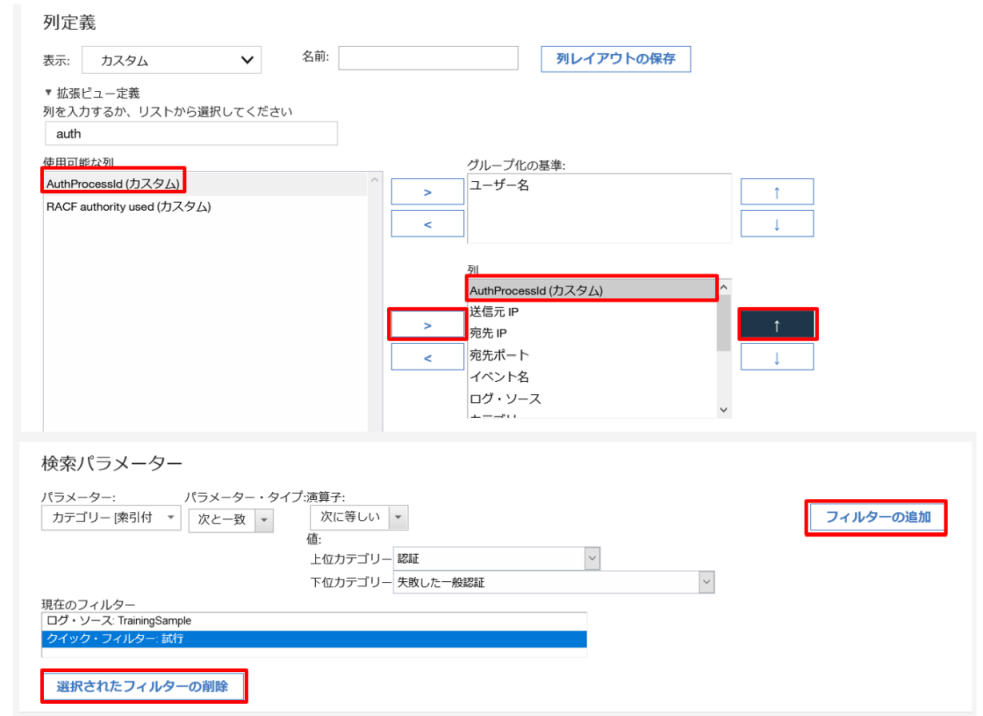983x716 pixels.
Task: Click 列レイアウトの保存 button
Action: pos(616,59)
